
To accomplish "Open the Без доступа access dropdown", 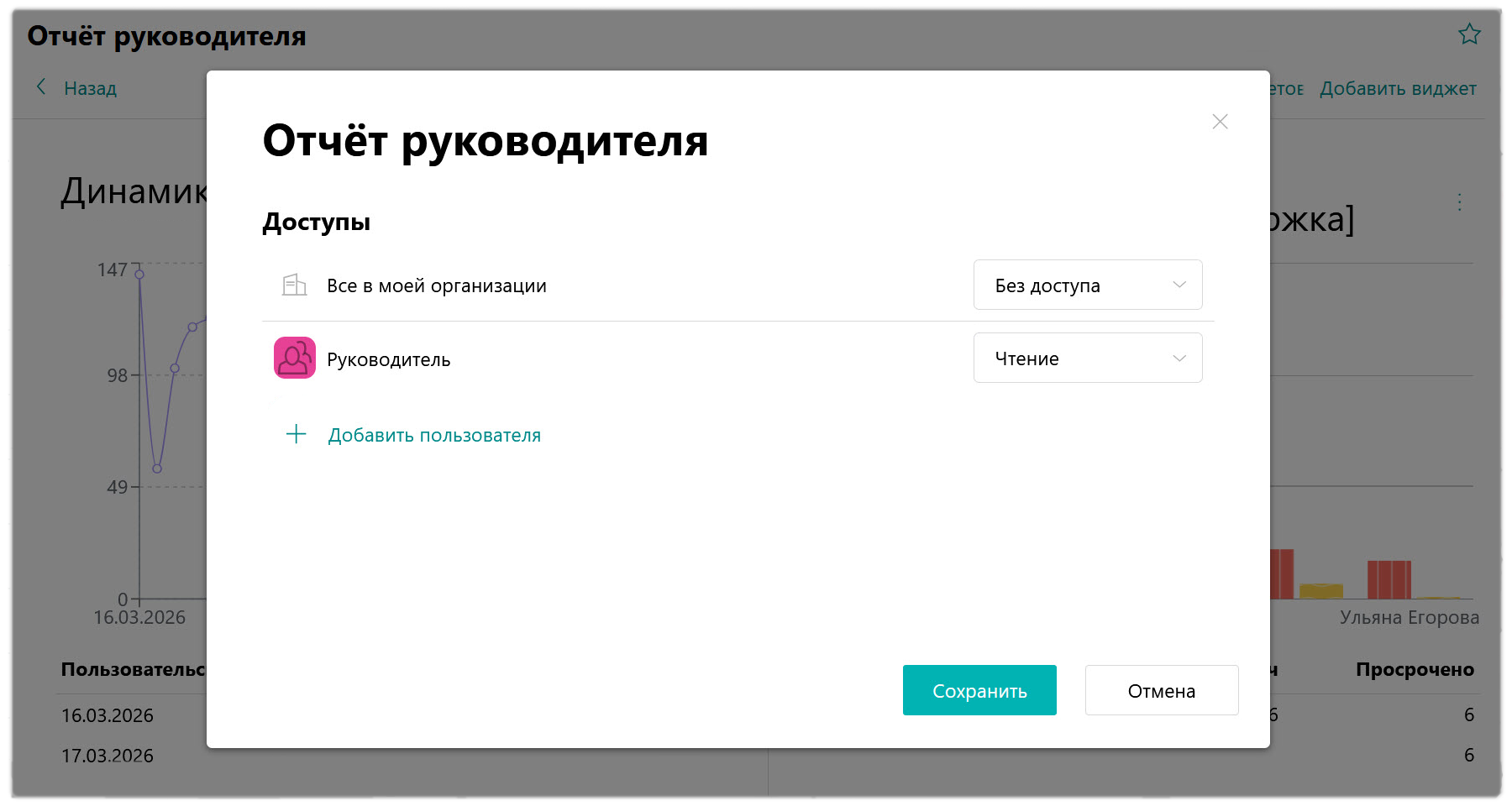I will [1087, 285].
